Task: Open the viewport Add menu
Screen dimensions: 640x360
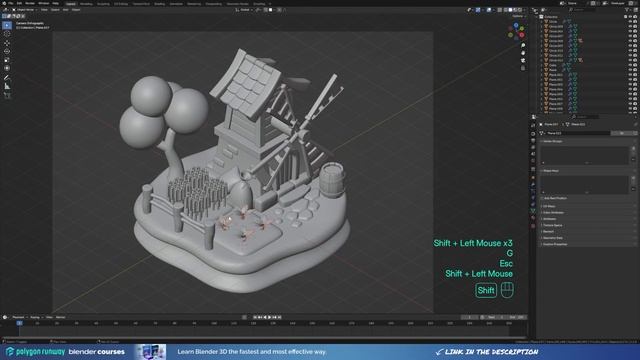Action: click(x=65, y=10)
